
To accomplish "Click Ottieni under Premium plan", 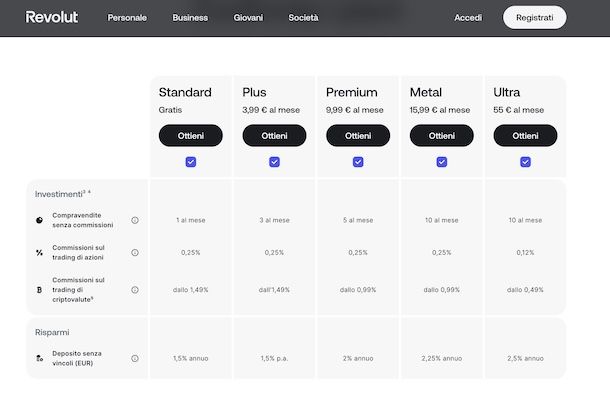I will click(x=358, y=135).
